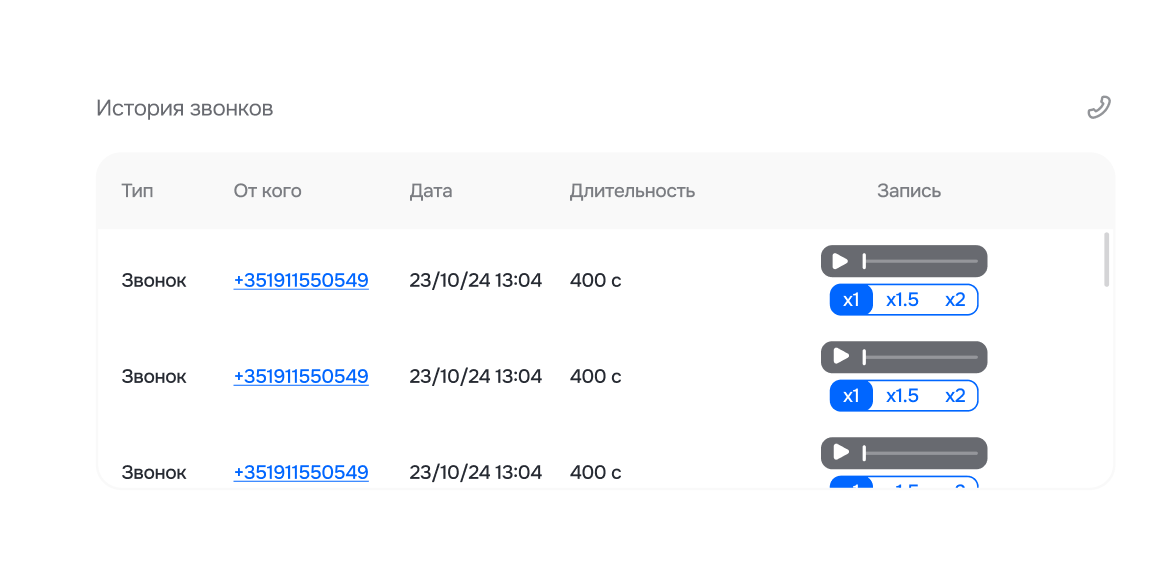Seek on the second recording progress bar
1174x582 pixels.
pyautogui.click(x=920, y=357)
